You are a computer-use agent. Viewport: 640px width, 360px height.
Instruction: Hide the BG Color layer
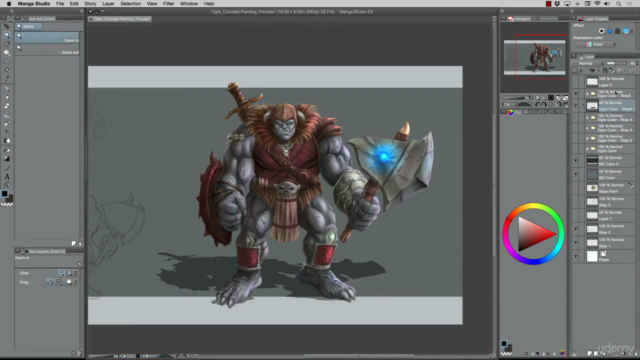(x=576, y=174)
